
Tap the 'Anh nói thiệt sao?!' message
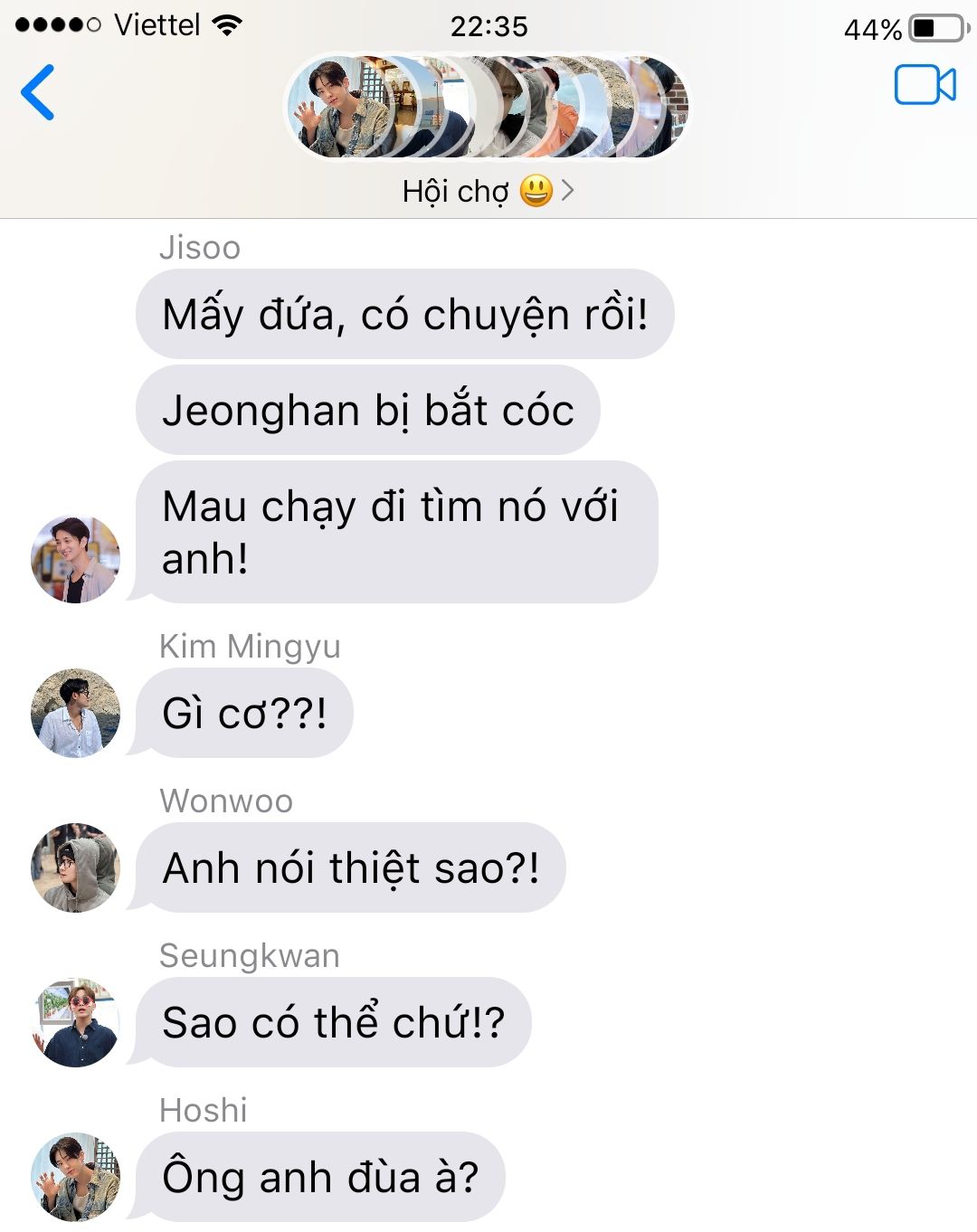pos(350,867)
